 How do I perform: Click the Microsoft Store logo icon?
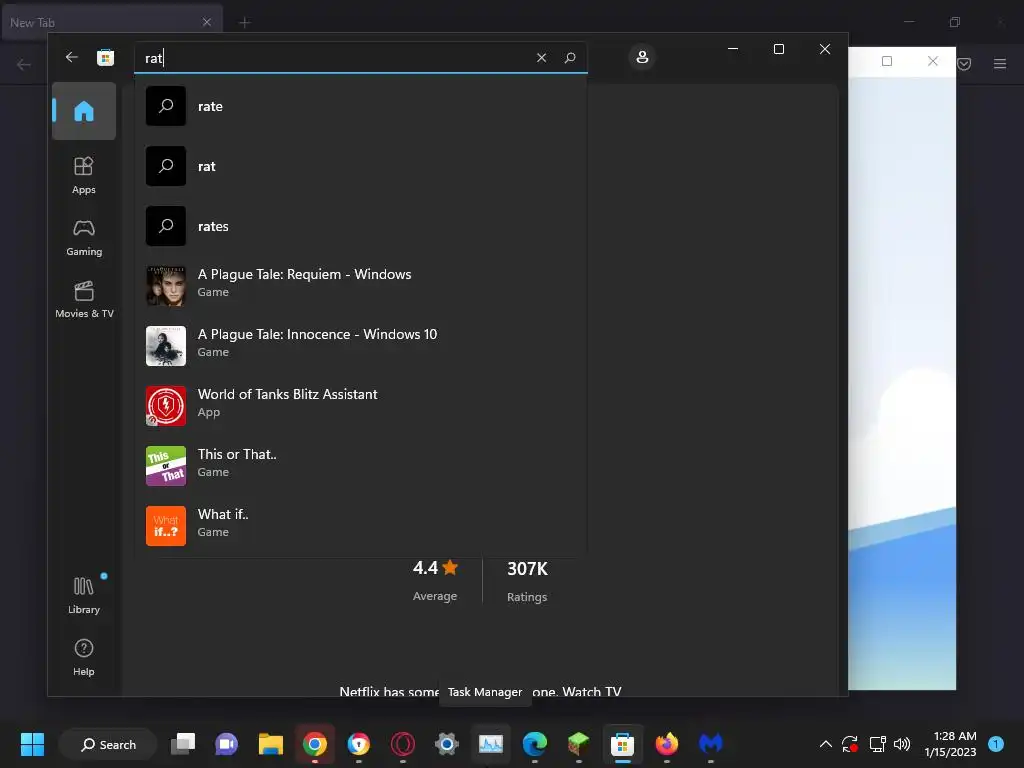[105, 57]
